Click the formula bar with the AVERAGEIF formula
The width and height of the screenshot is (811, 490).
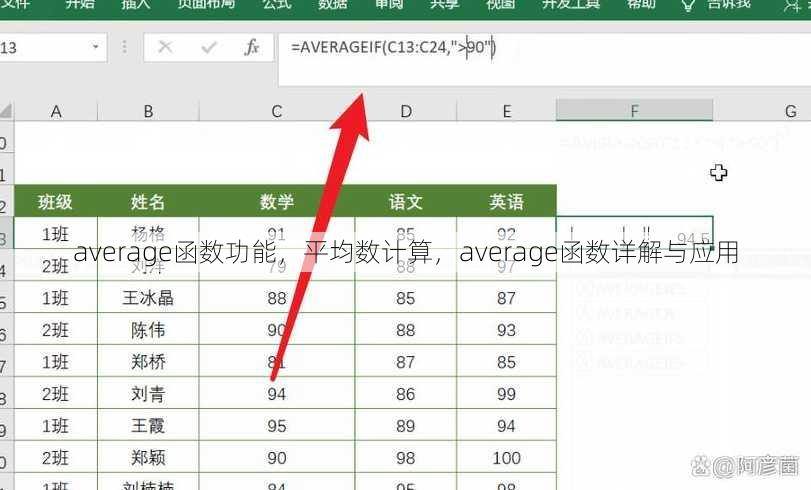(544, 60)
